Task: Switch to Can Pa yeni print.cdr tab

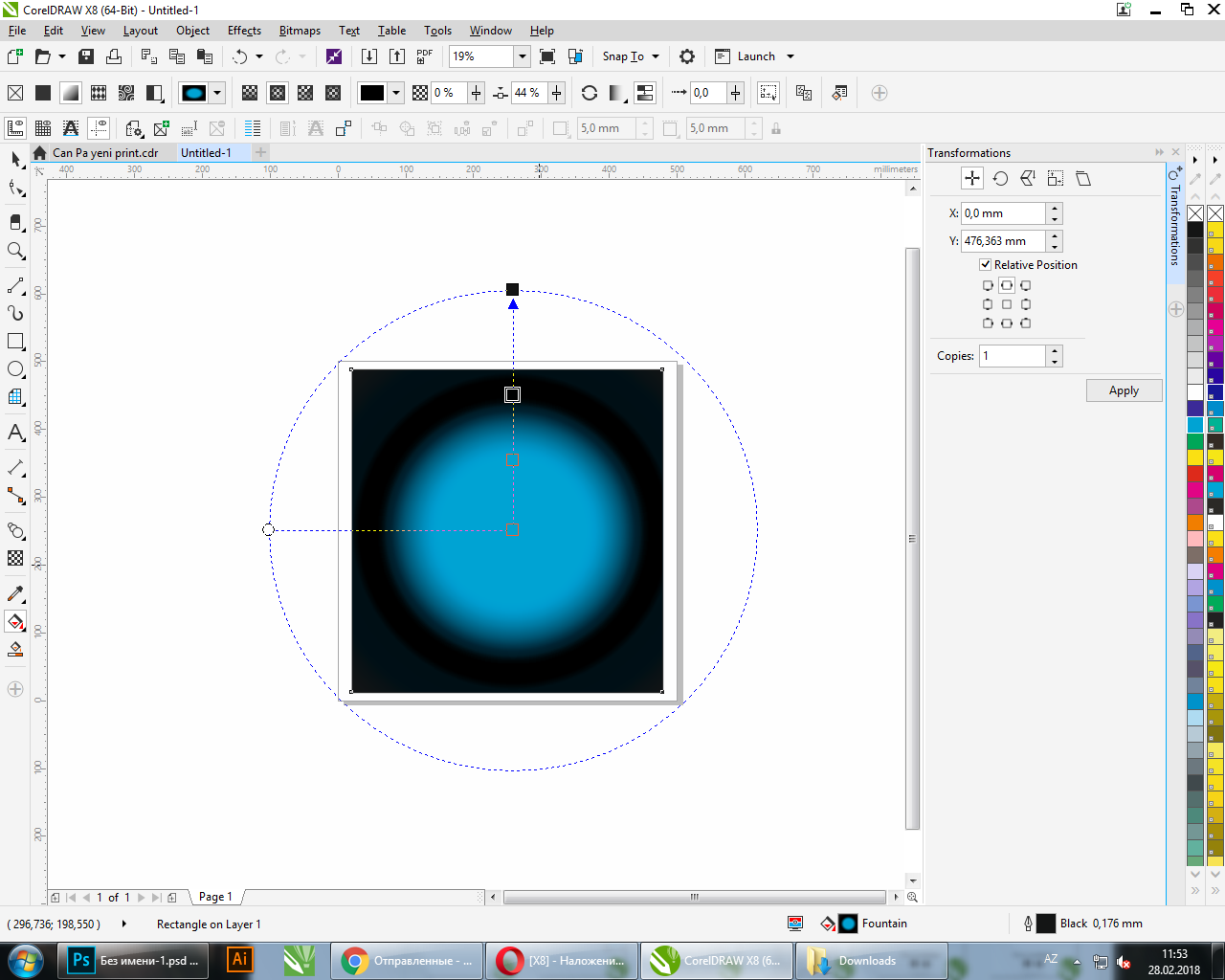Action: pyautogui.click(x=104, y=153)
